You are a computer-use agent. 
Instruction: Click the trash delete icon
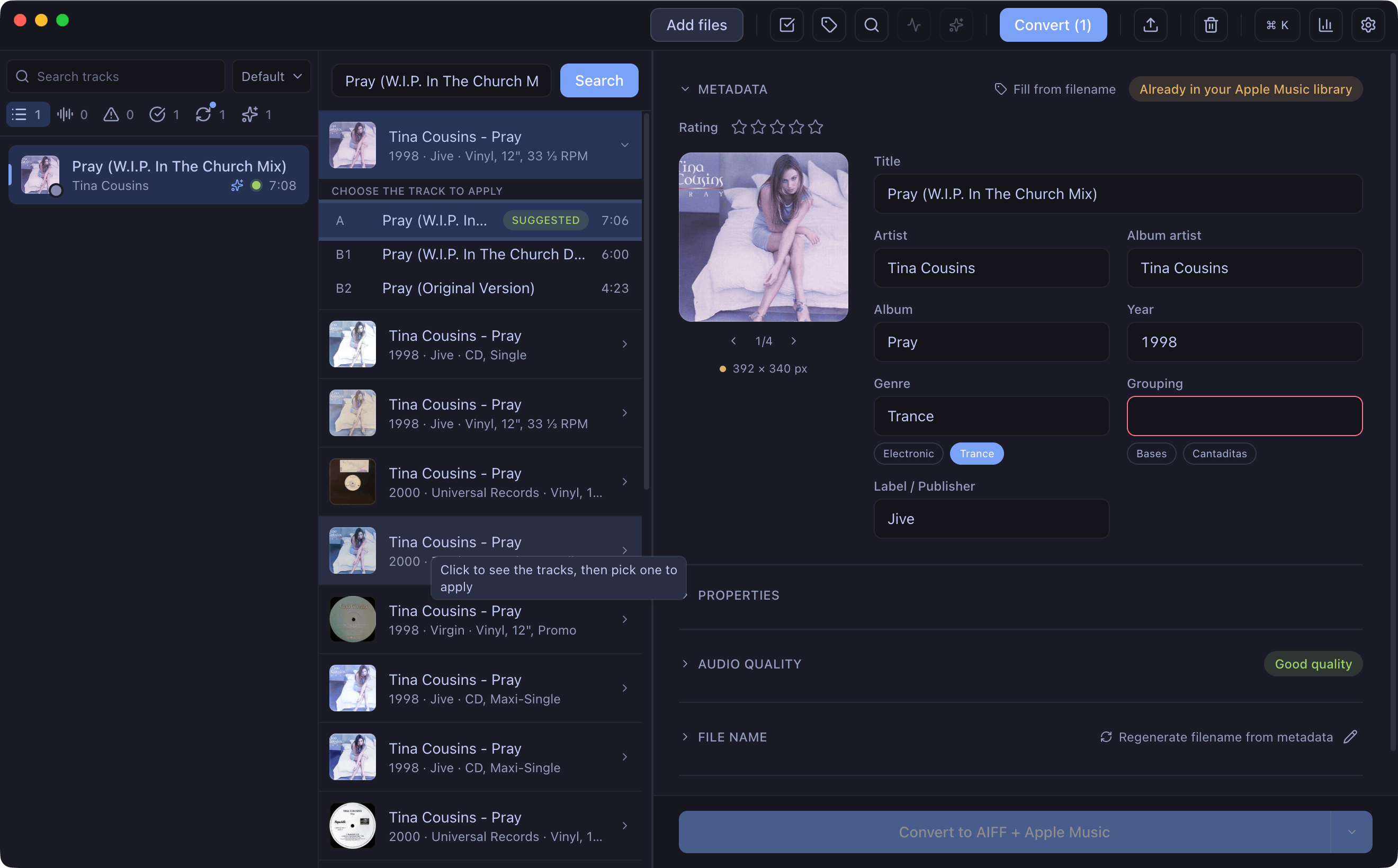pyautogui.click(x=1211, y=25)
